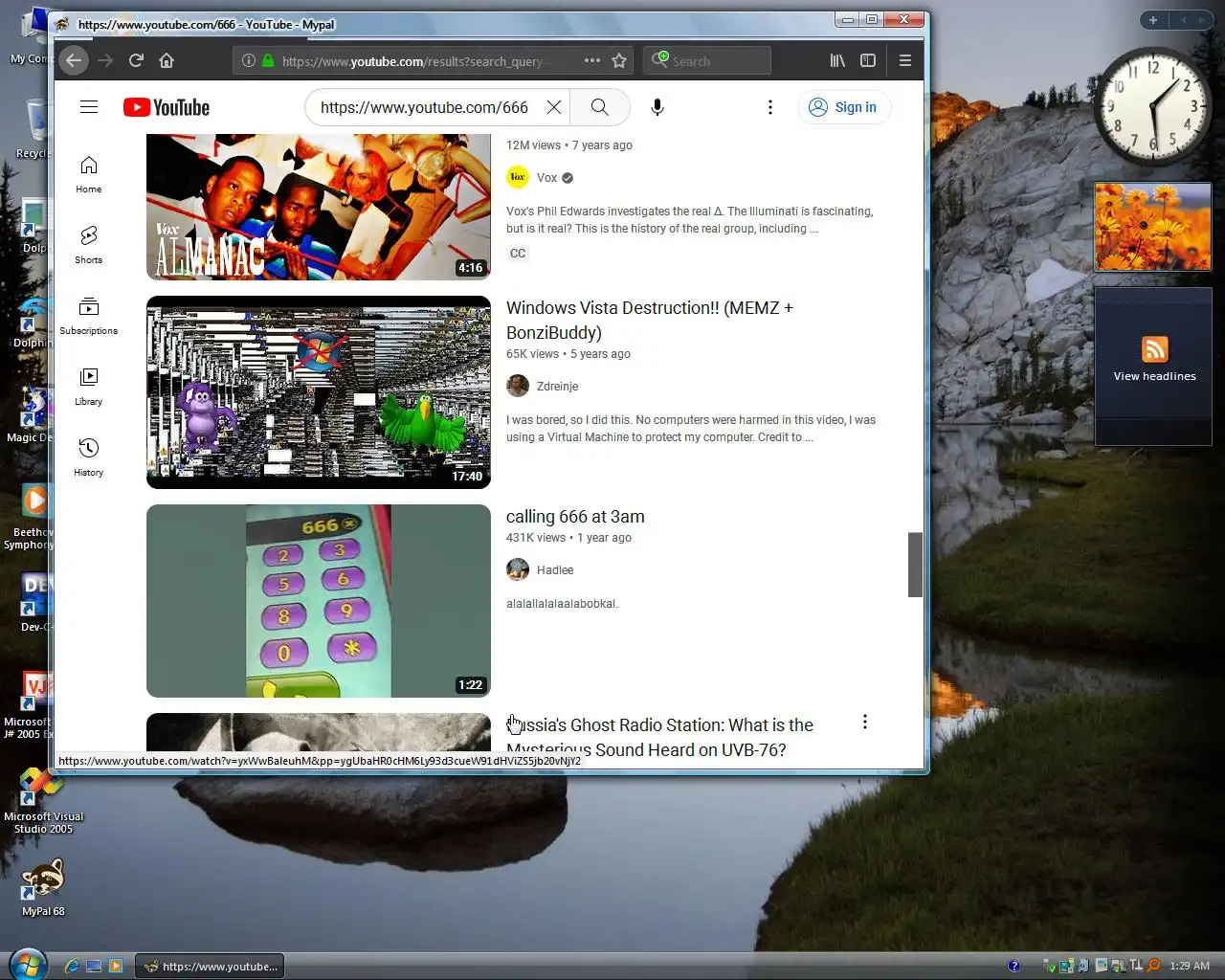
Task: Open the browser application hamburger menu
Action: (905, 60)
